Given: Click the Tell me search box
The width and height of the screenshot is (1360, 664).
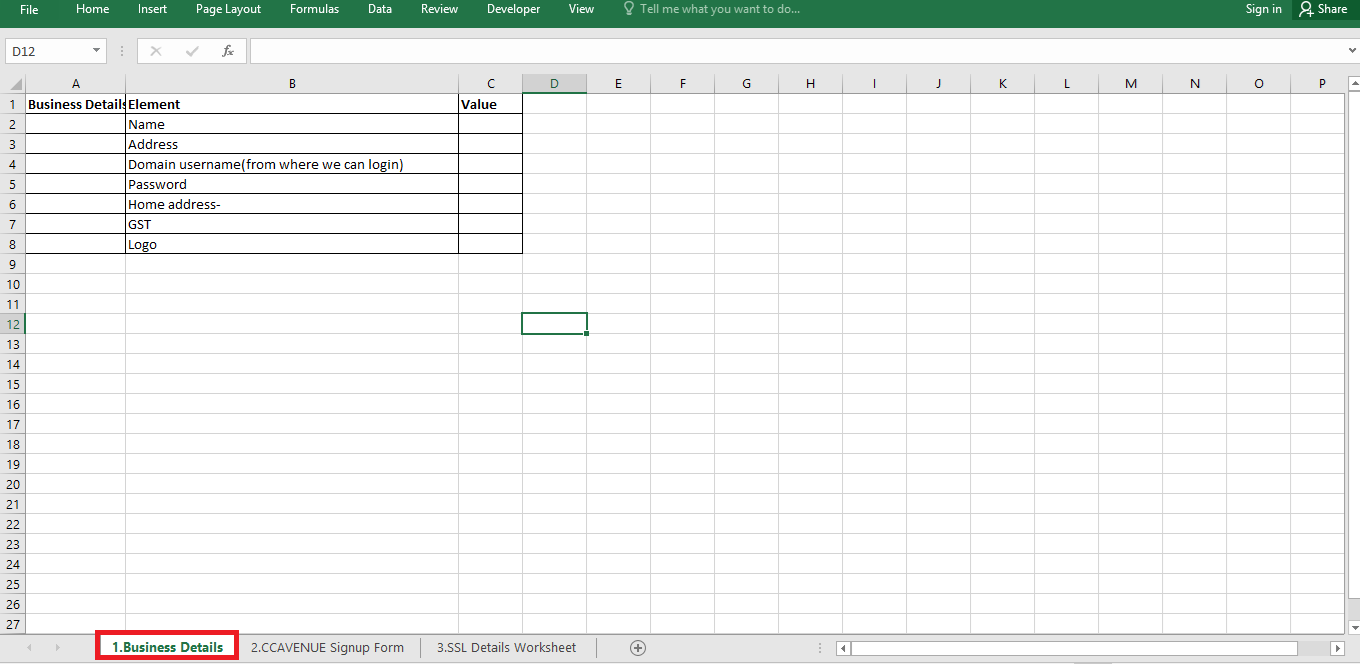Looking at the screenshot, I should tap(719, 9).
